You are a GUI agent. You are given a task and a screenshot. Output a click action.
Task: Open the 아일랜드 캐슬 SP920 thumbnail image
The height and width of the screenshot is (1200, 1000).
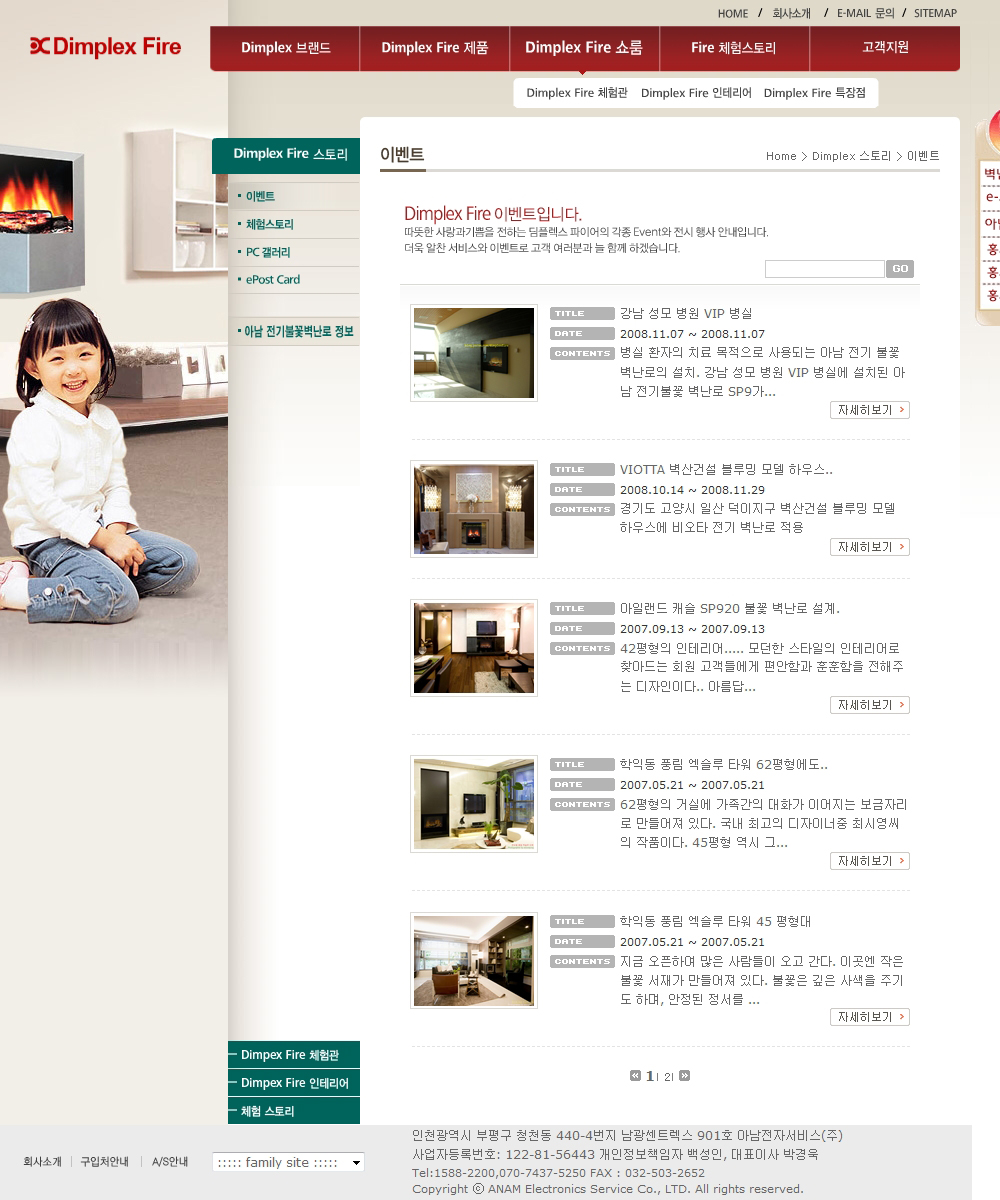[474, 648]
